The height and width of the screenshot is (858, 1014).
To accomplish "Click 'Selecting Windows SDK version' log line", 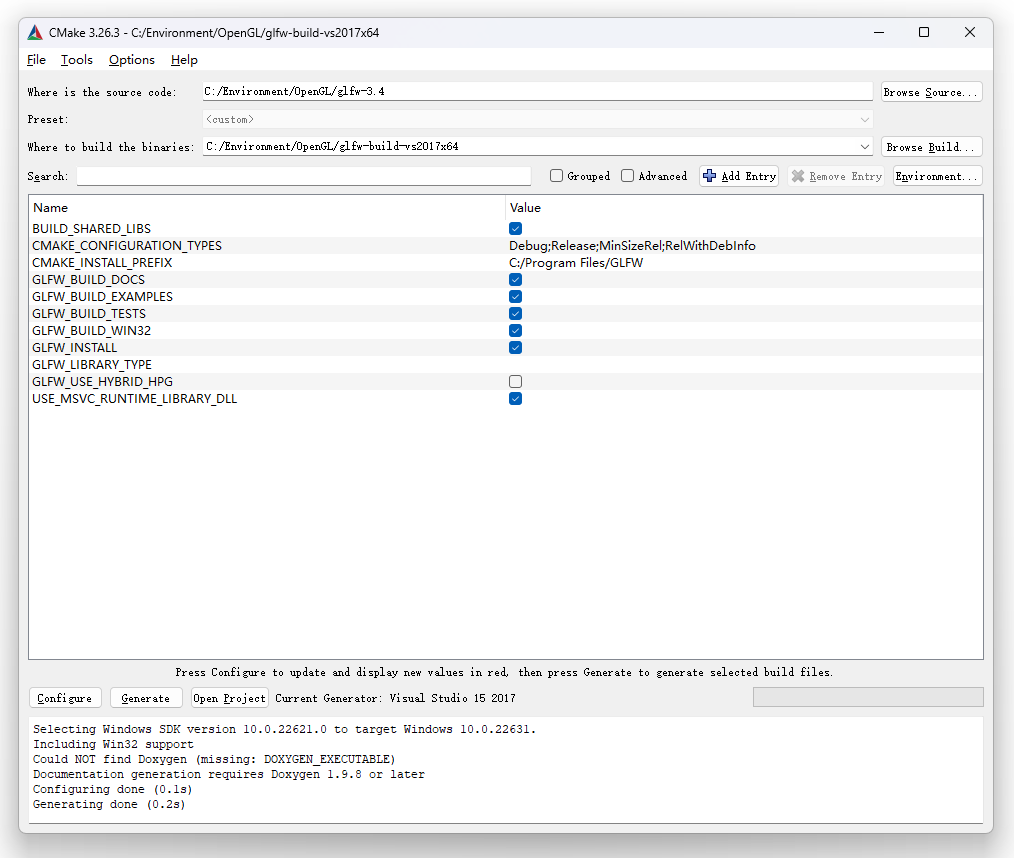I will click(285, 729).
